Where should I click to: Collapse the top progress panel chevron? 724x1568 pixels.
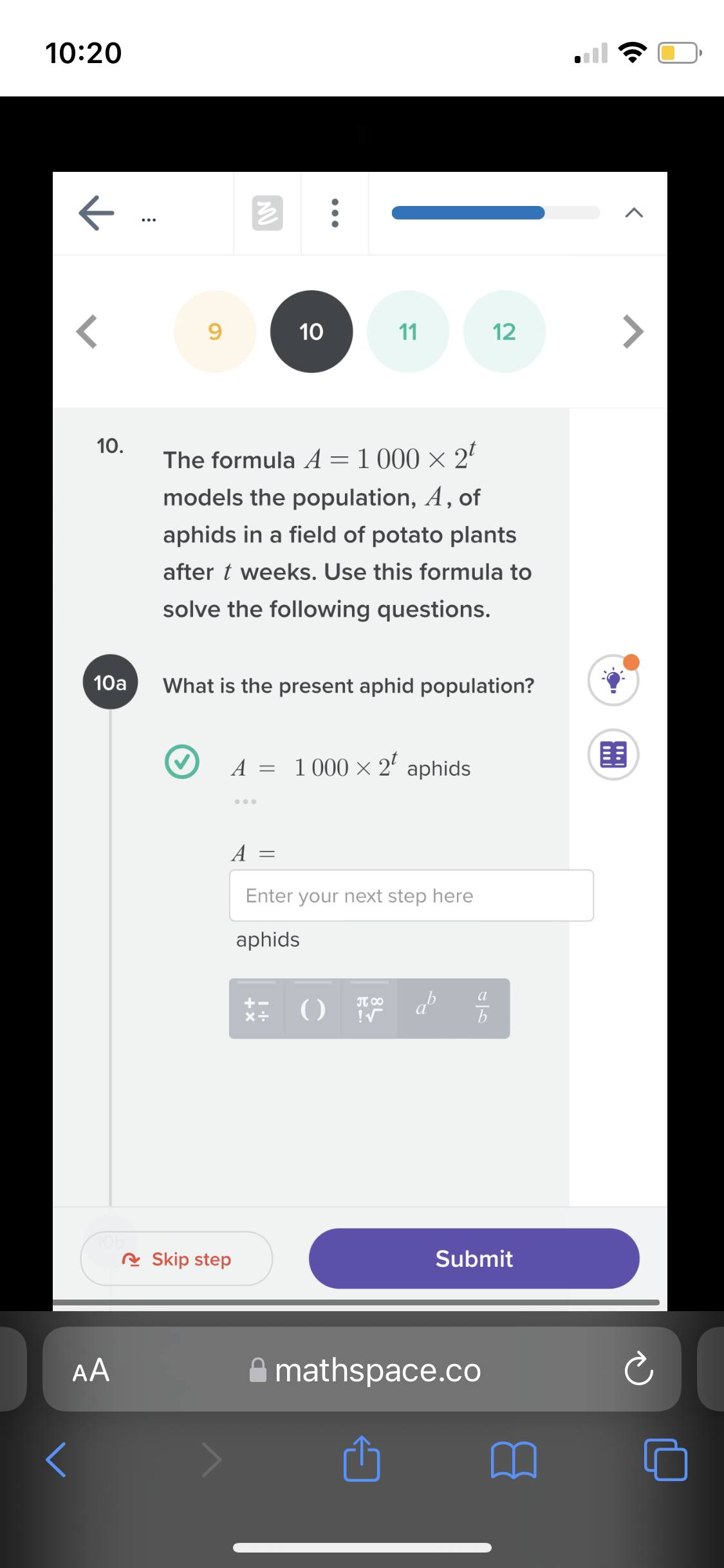[633, 213]
